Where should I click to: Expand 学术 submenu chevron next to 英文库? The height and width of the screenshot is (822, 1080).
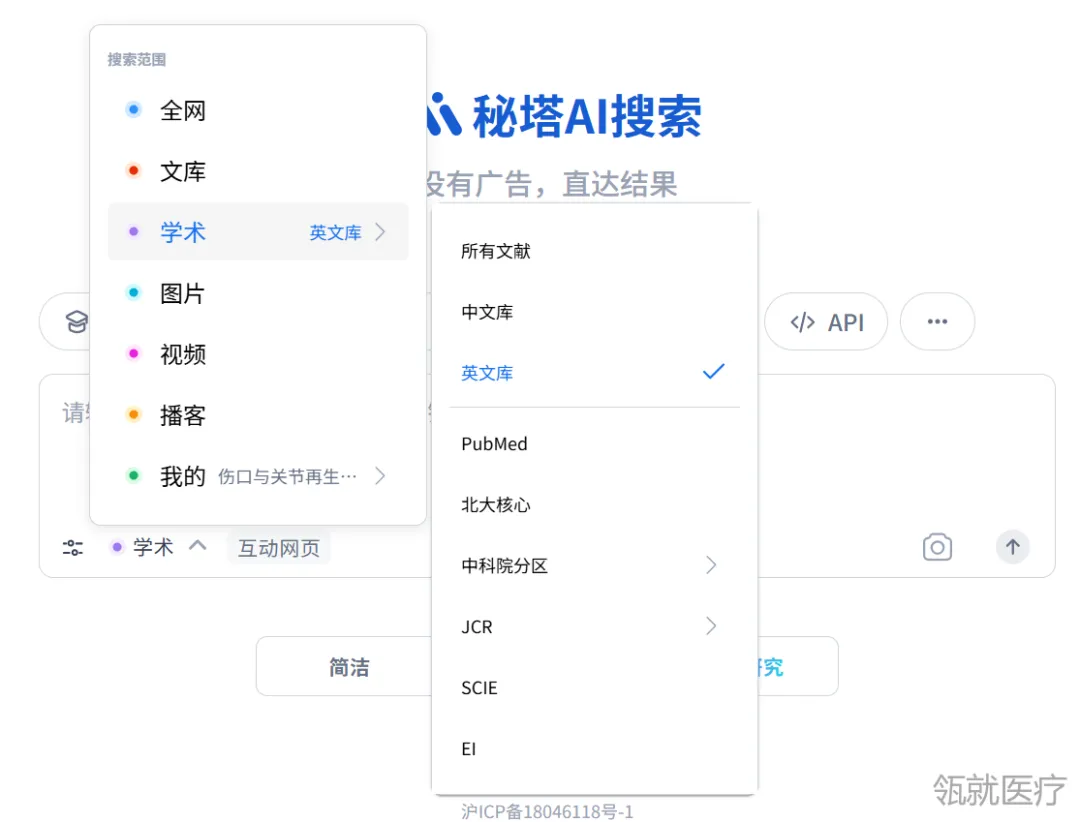coord(380,232)
